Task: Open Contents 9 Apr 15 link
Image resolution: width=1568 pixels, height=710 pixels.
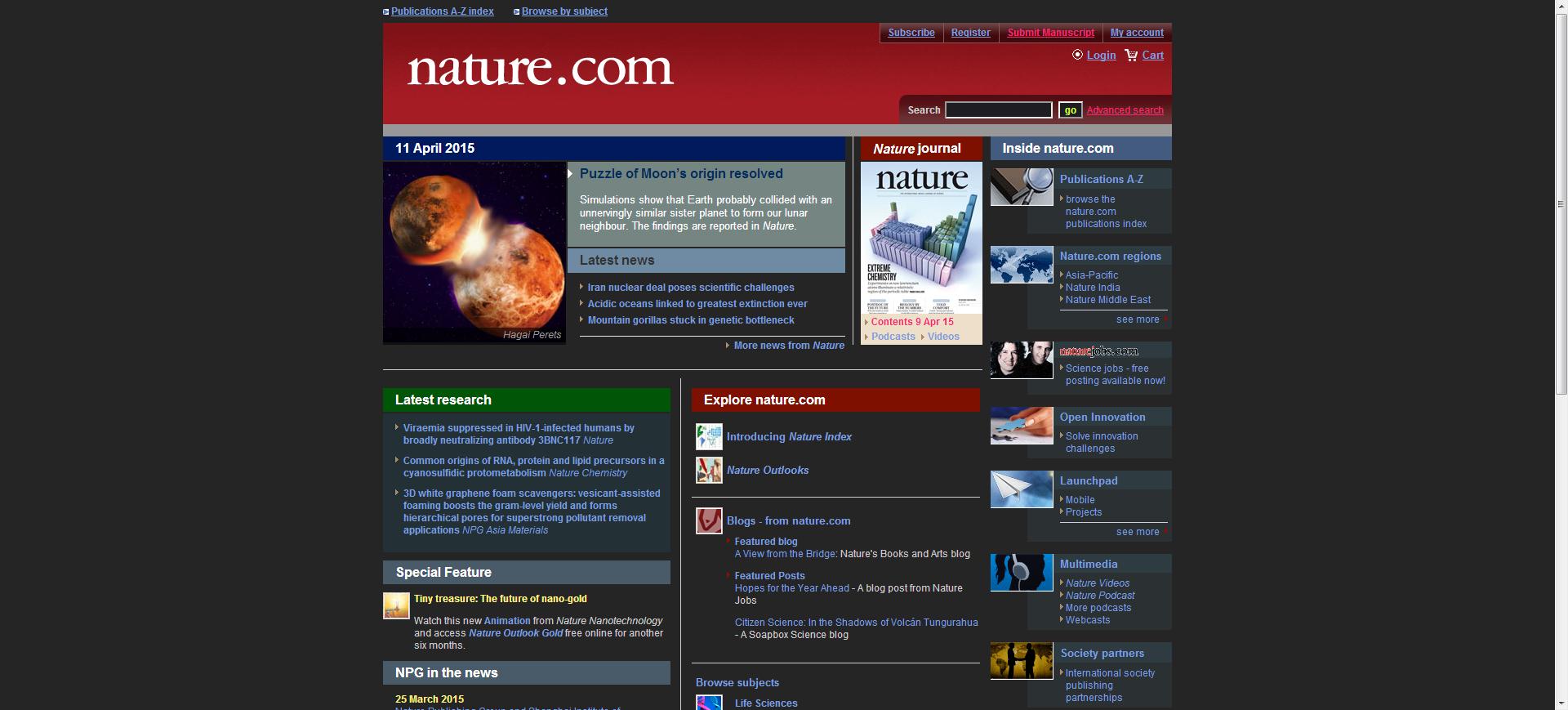Action: (912, 322)
